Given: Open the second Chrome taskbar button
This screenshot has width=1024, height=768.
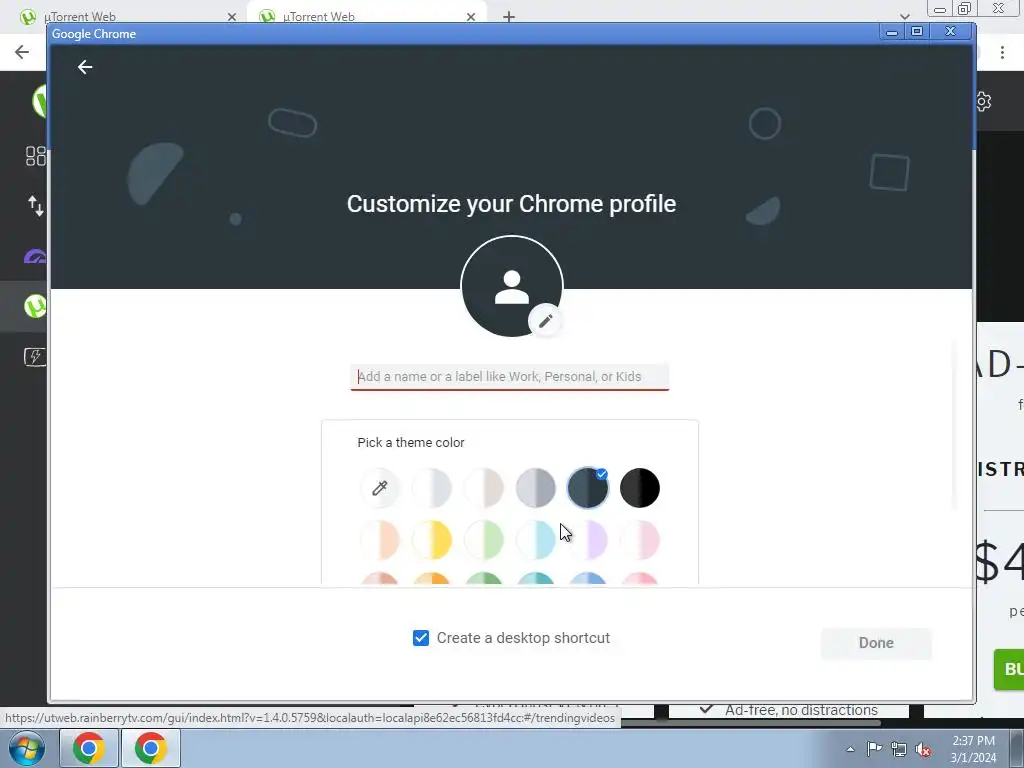Looking at the screenshot, I should click(x=151, y=748).
